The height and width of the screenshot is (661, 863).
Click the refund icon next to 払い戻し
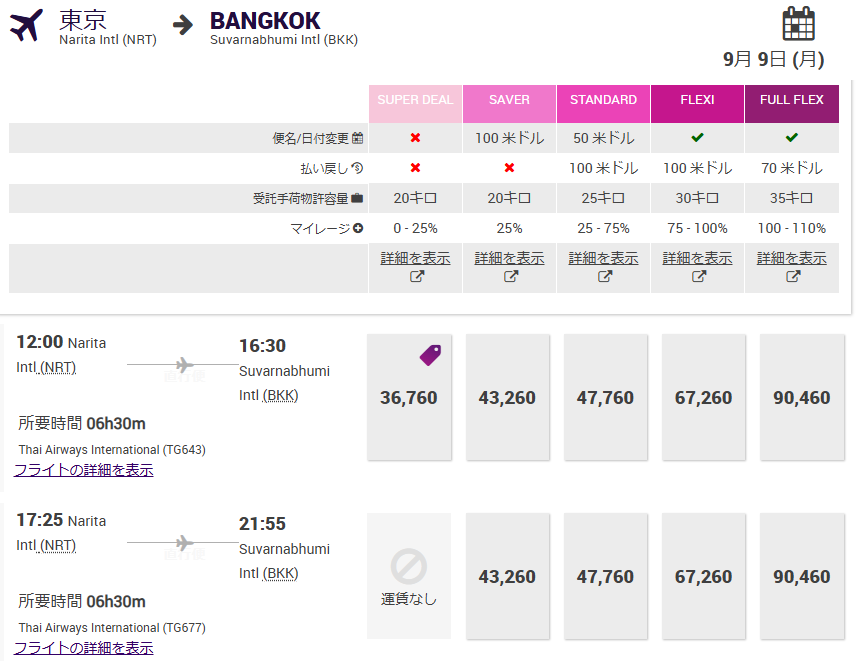(x=358, y=168)
